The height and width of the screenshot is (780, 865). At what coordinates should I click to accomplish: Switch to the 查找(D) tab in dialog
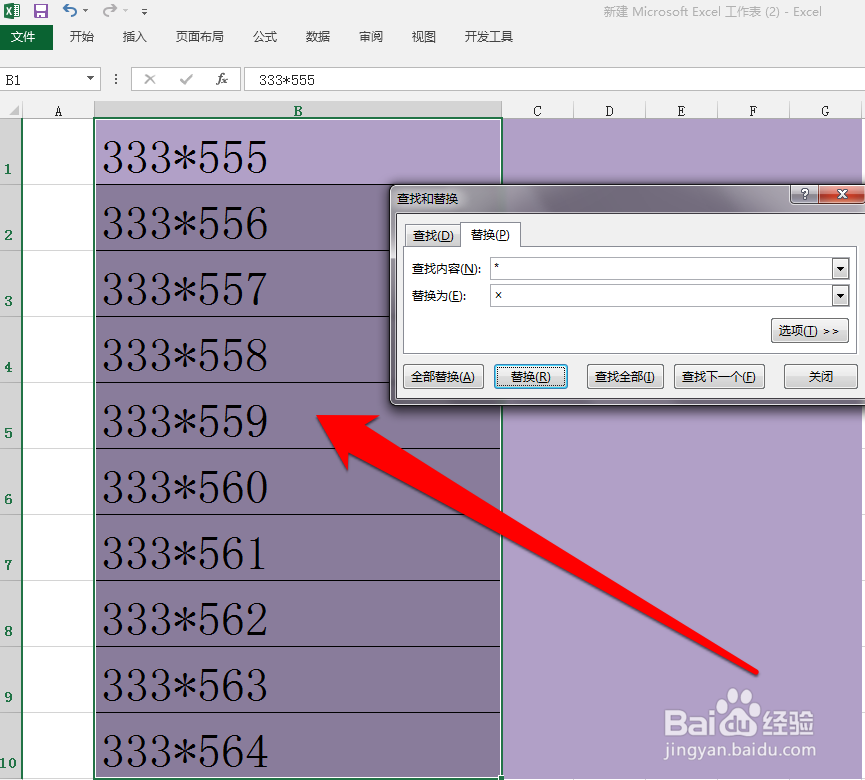(x=433, y=236)
